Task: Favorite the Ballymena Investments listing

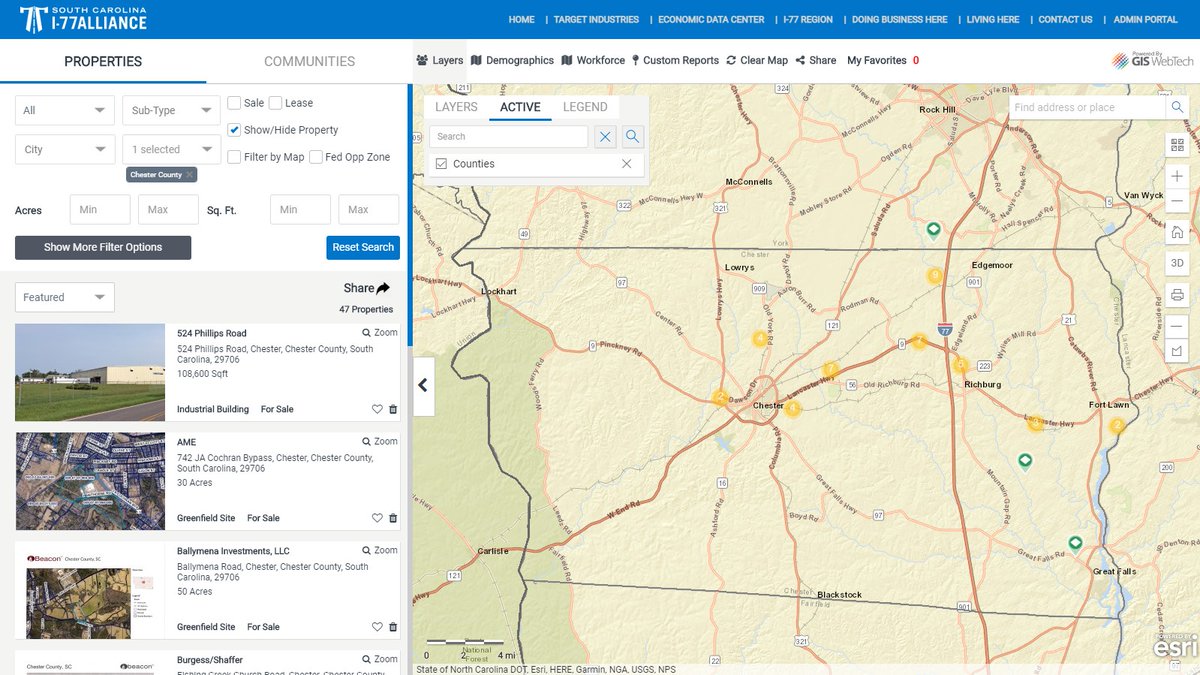Action: (x=377, y=627)
